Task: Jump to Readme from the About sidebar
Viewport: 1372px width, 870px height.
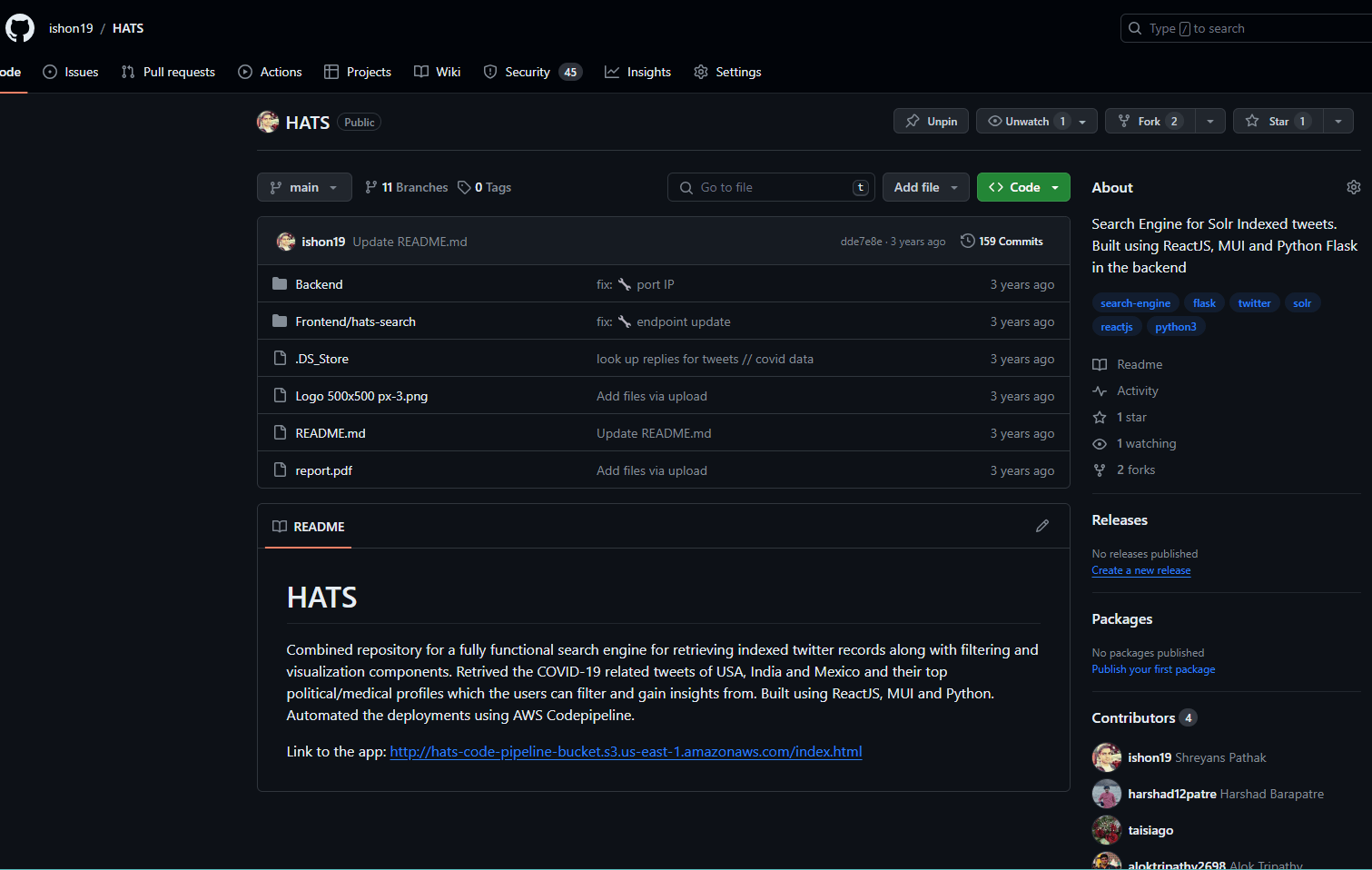Action: point(1128,364)
